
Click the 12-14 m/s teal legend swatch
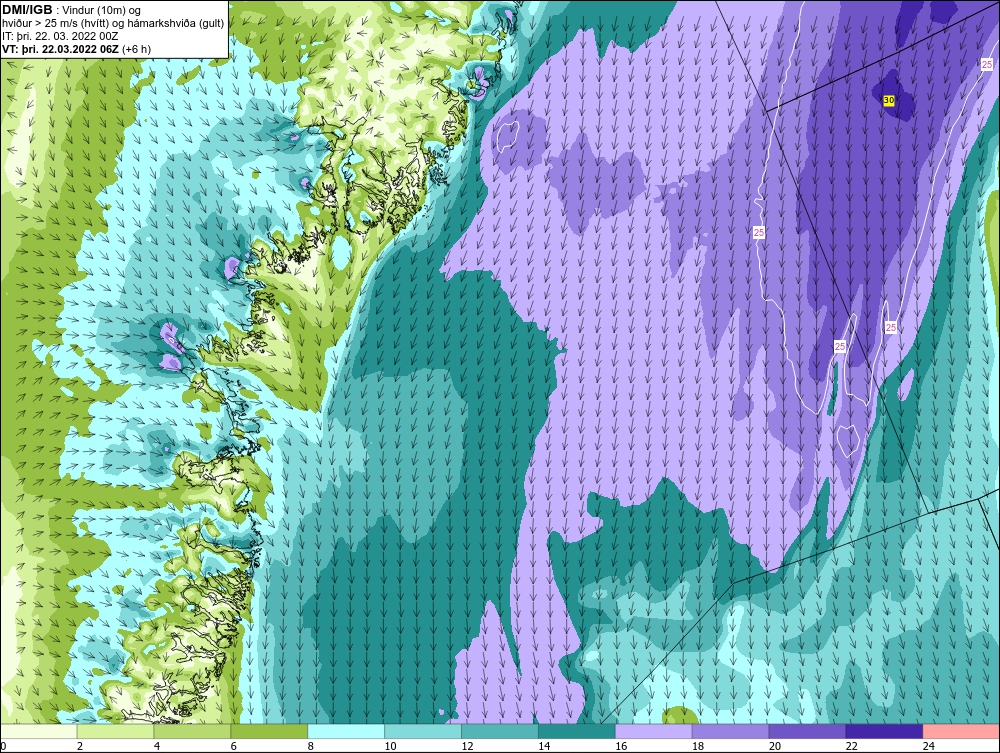tap(499, 731)
